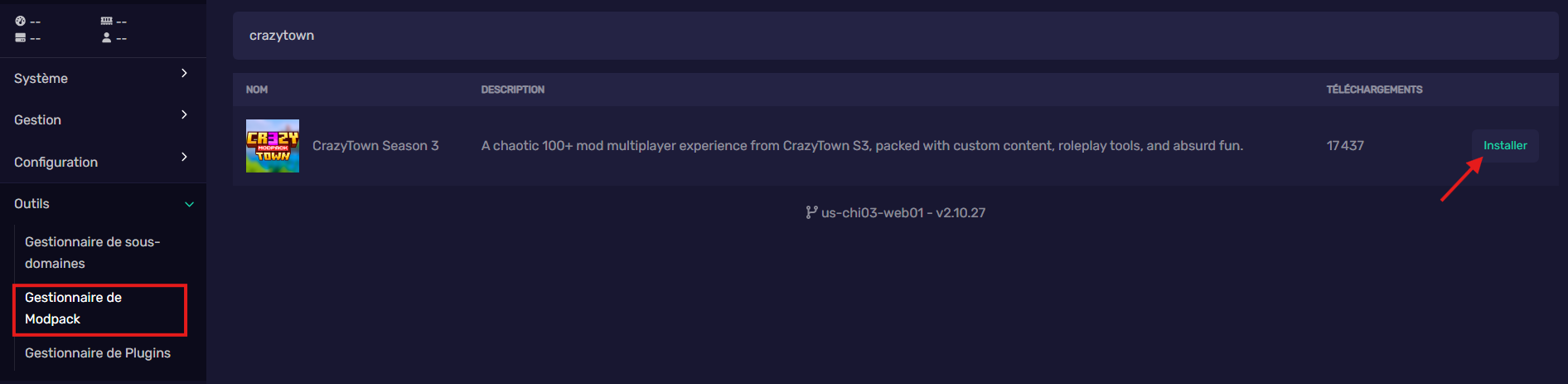The width and height of the screenshot is (1568, 384).
Task: Open Gestionnaire de sous-domaines
Action: pos(93,252)
